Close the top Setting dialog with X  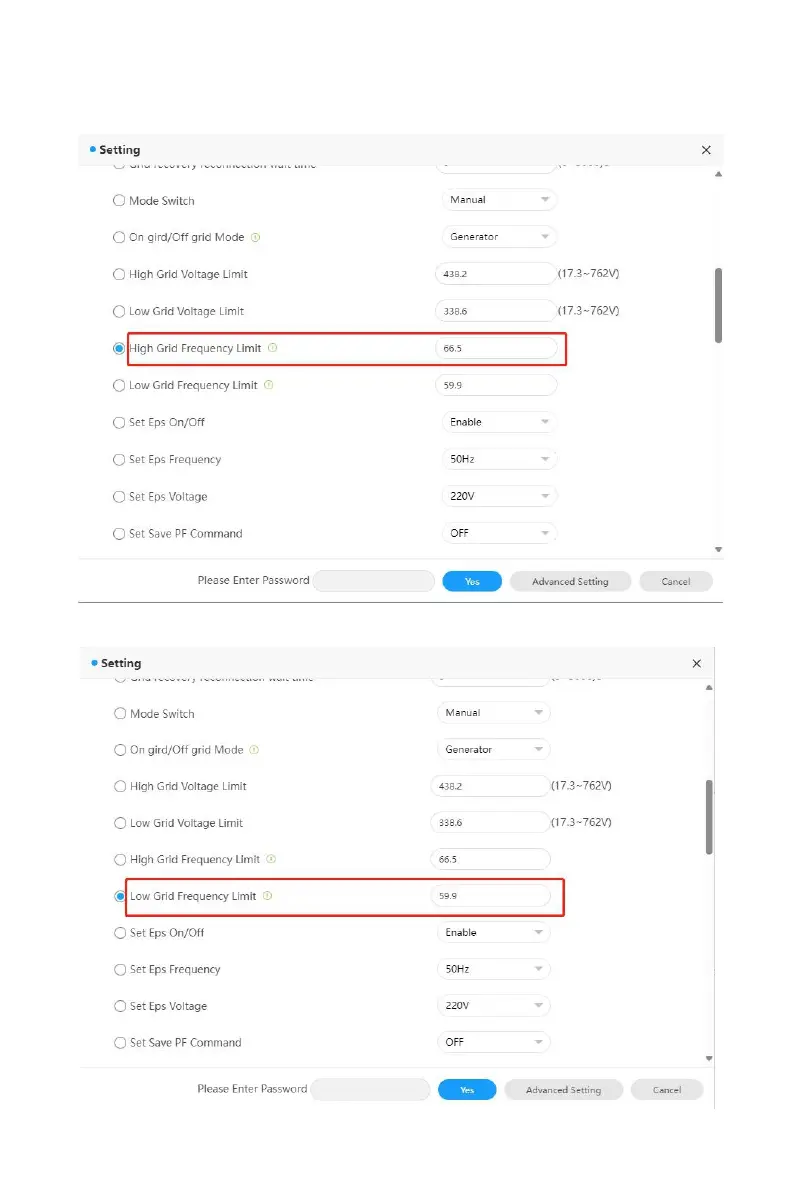click(706, 150)
